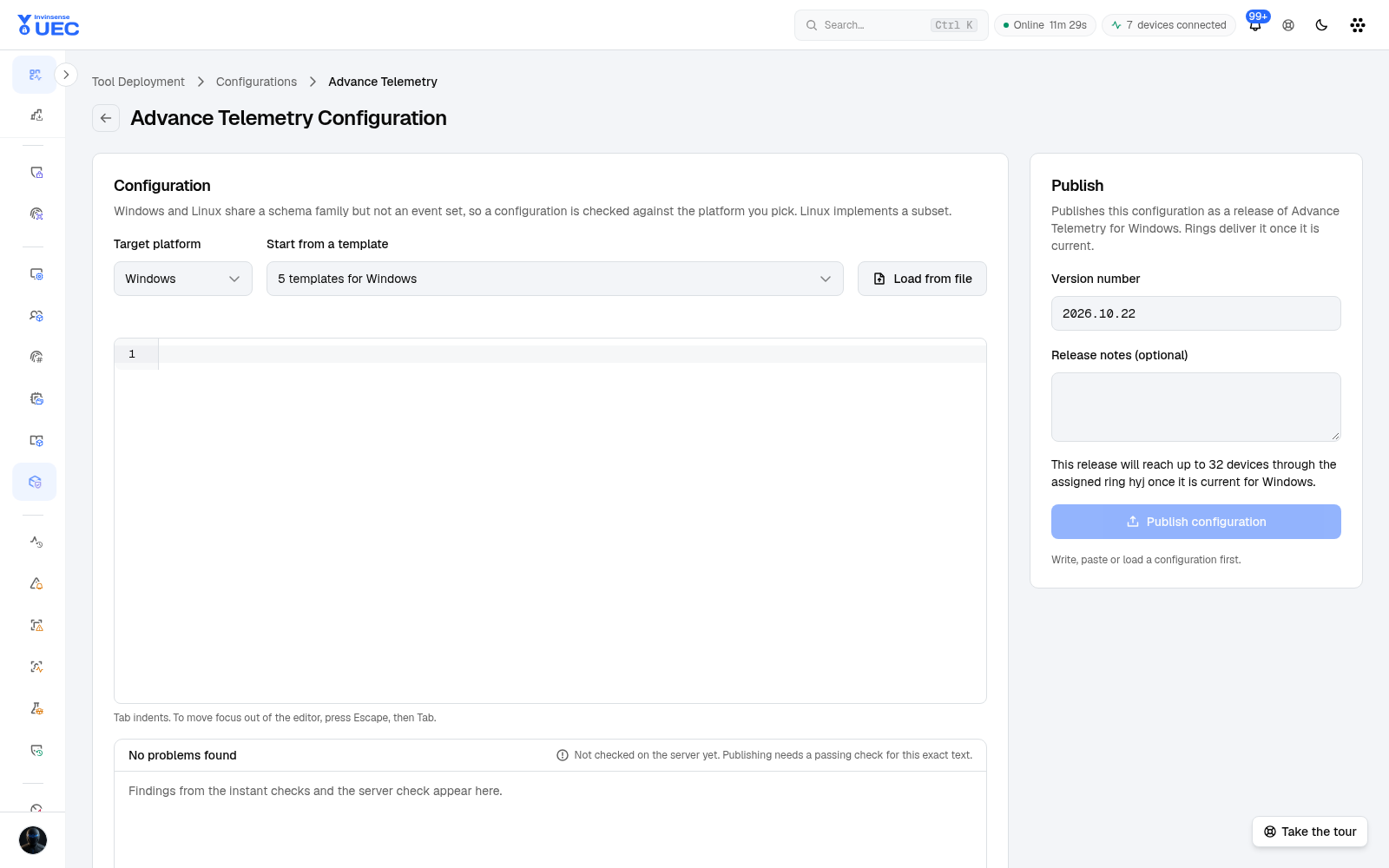Viewport: 1389px width, 868px height.
Task: Click the 'No problems found' status text
Action: pos(182,755)
